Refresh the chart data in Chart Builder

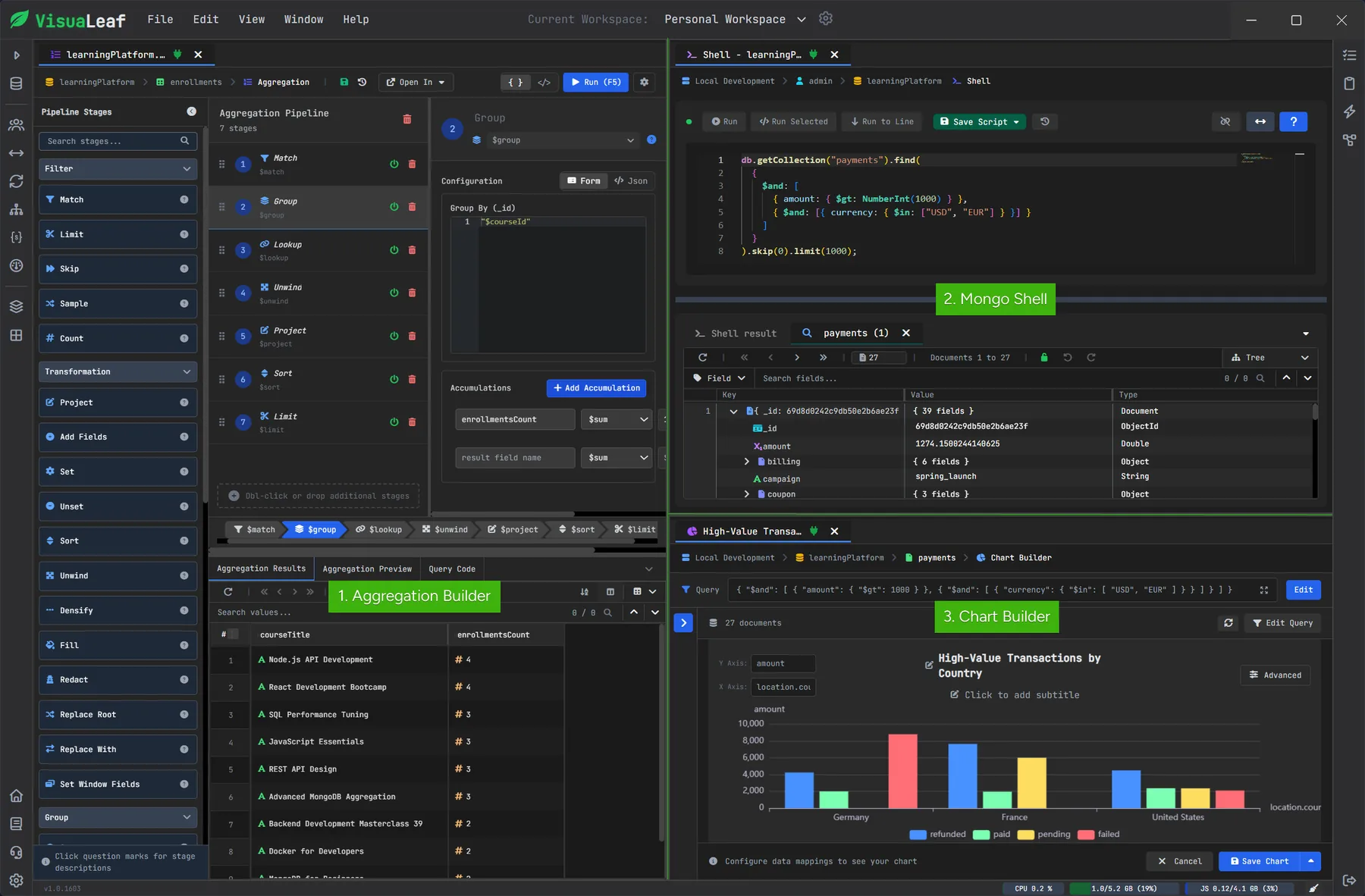pyautogui.click(x=1228, y=623)
